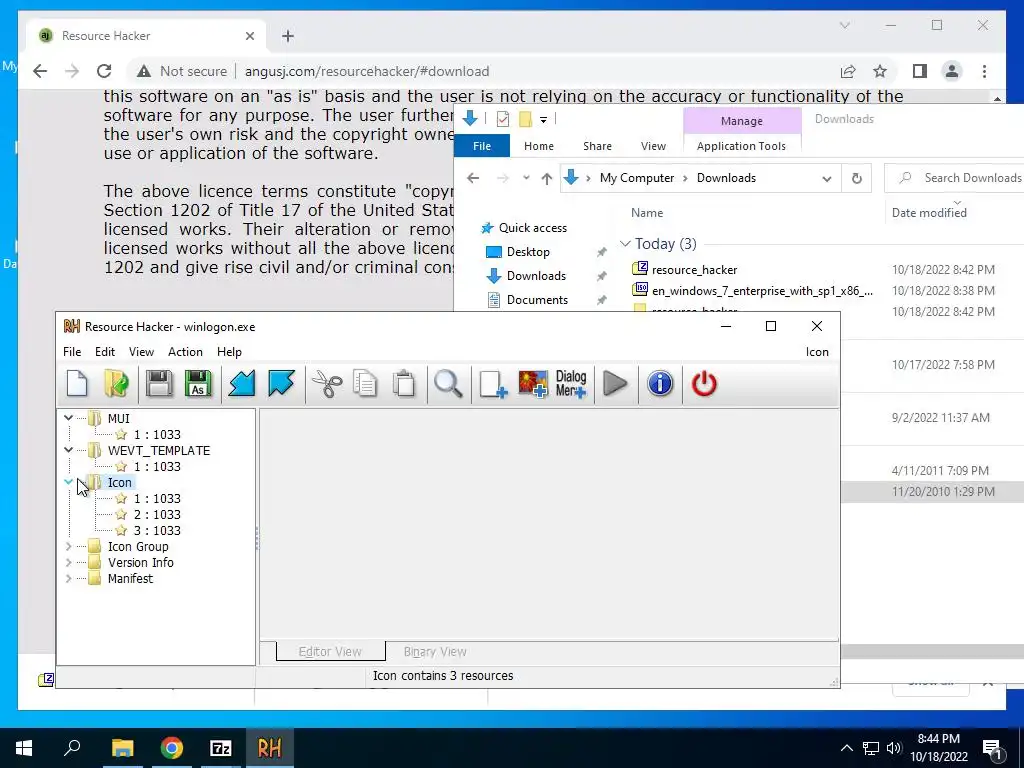Select the resource_hacker archive file
Image resolution: width=1024 pixels, height=768 pixels.
click(694, 270)
